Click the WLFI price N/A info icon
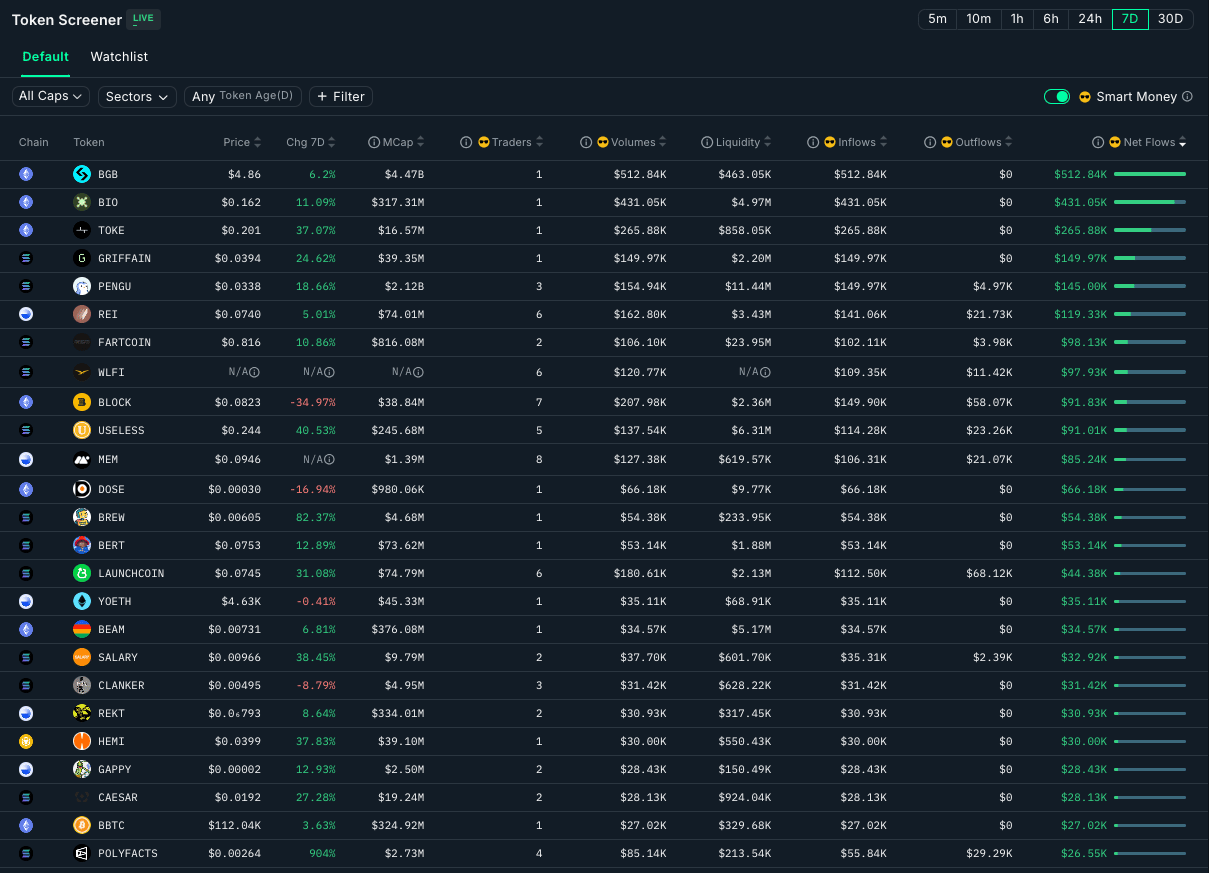Image resolution: width=1209 pixels, height=873 pixels. click(x=254, y=372)
